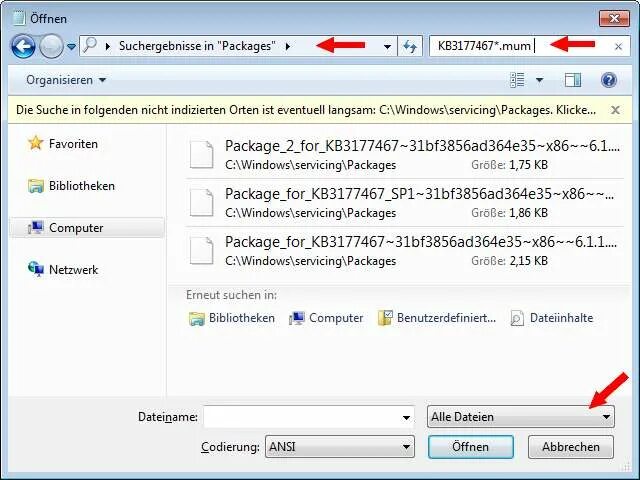640x480 pixels.
Task: Open the recent locations dropdown arrow
Action: click(71, 47)
